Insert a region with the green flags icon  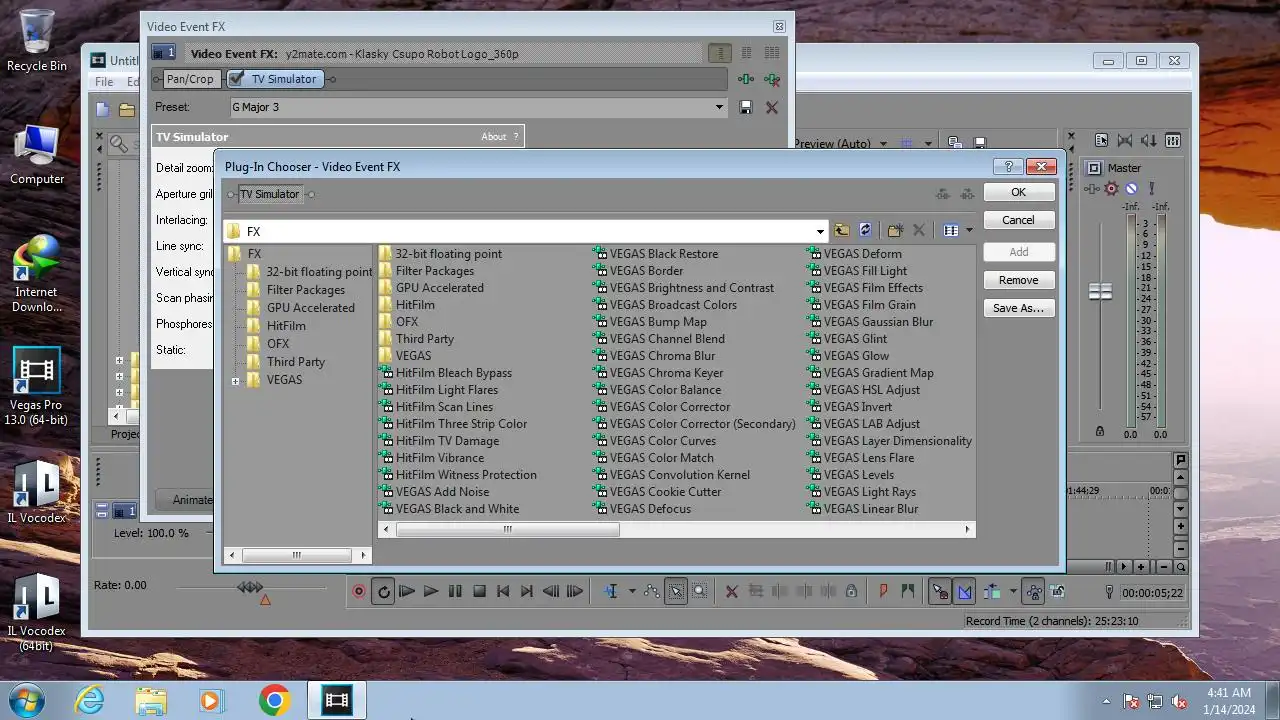click(x=907, y=591)
